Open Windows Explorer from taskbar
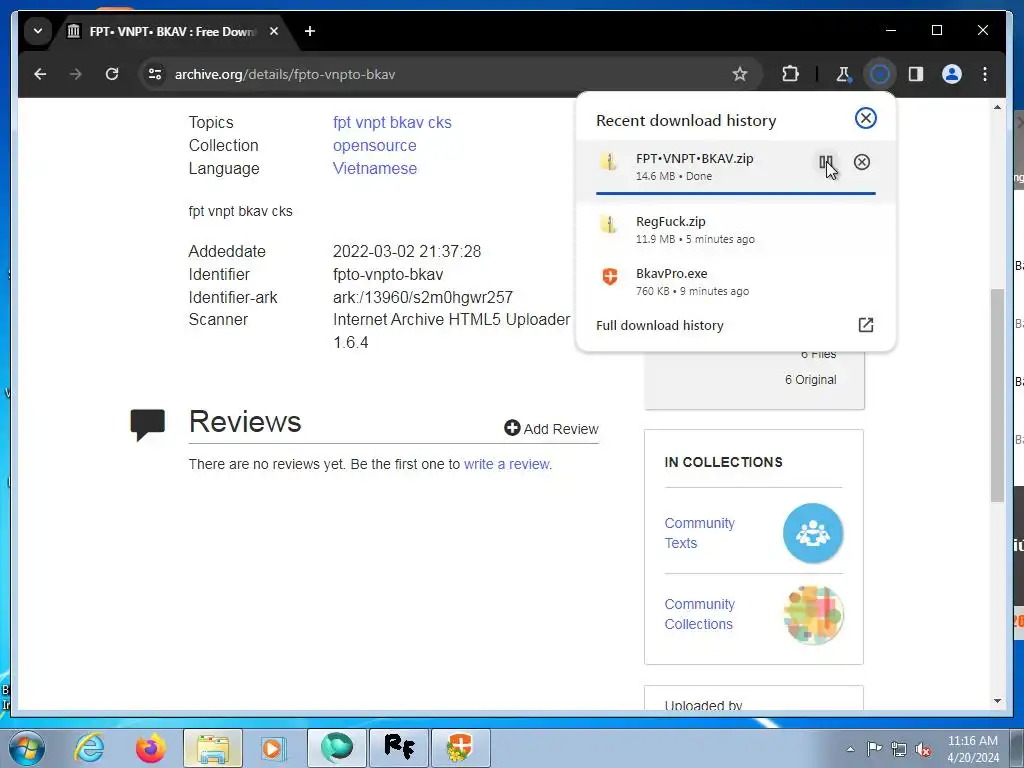This screenshot has width=1024, height=768. pyautogui.click(x=213, y=748)
